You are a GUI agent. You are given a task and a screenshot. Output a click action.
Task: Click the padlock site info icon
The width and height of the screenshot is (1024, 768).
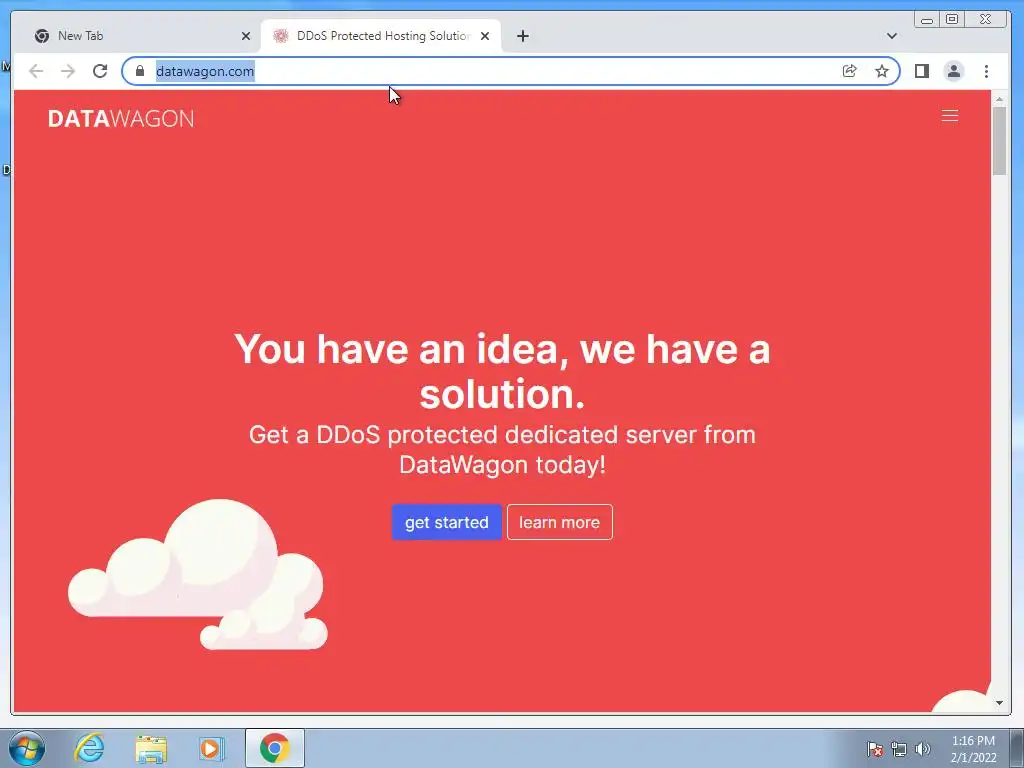pyautogui.click(x=140, y=71)
